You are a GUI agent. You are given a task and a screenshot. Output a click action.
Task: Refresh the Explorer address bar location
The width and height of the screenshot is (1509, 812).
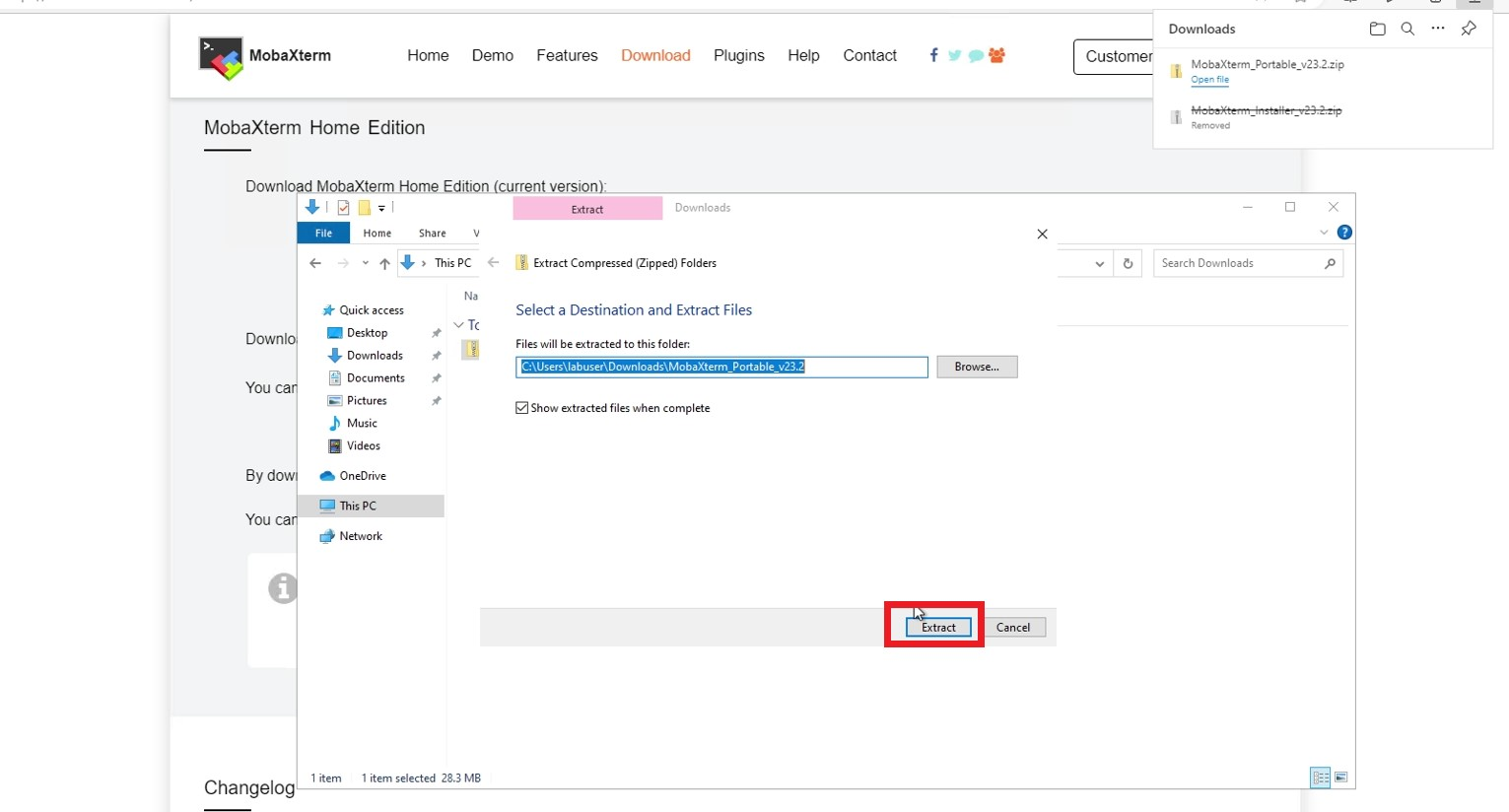[1128, 263]
